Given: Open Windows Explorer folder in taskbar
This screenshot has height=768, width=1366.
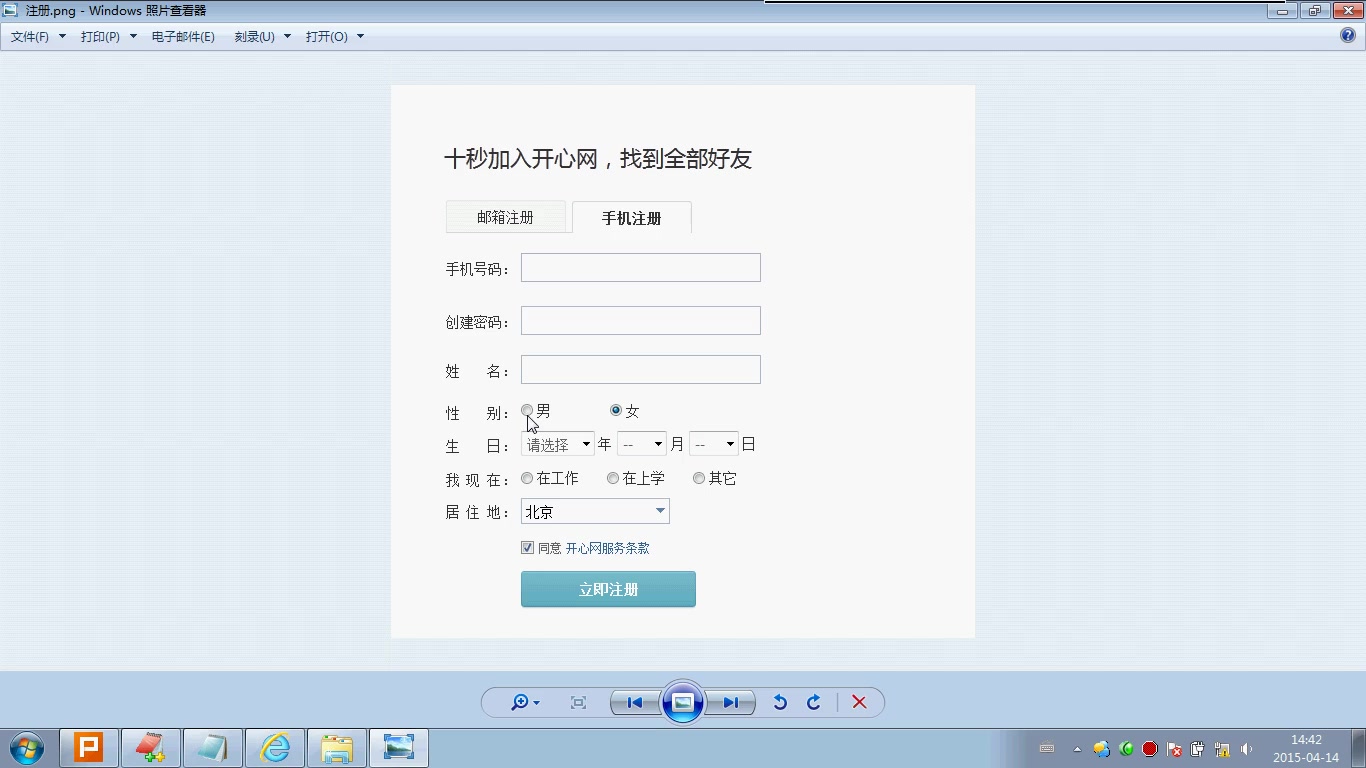Looking at the screenshot, I should 337,748.
